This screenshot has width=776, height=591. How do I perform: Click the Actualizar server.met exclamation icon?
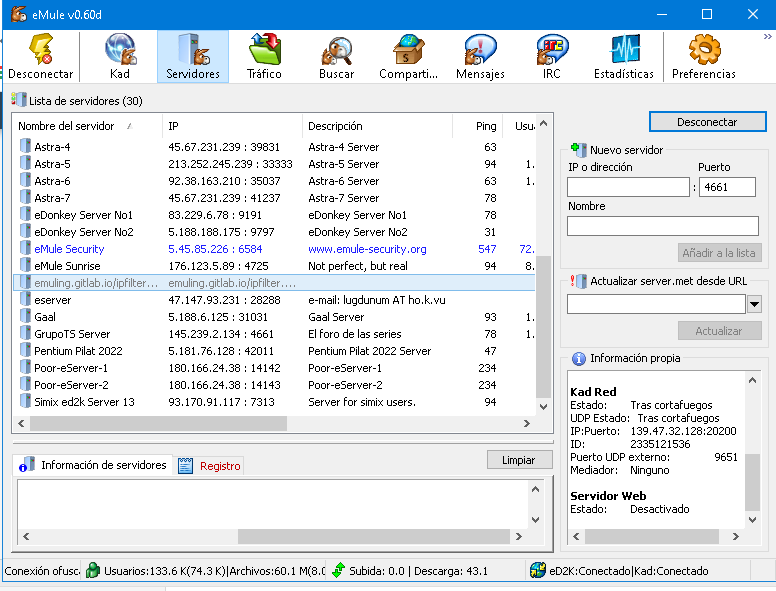[x=578, y=281]
